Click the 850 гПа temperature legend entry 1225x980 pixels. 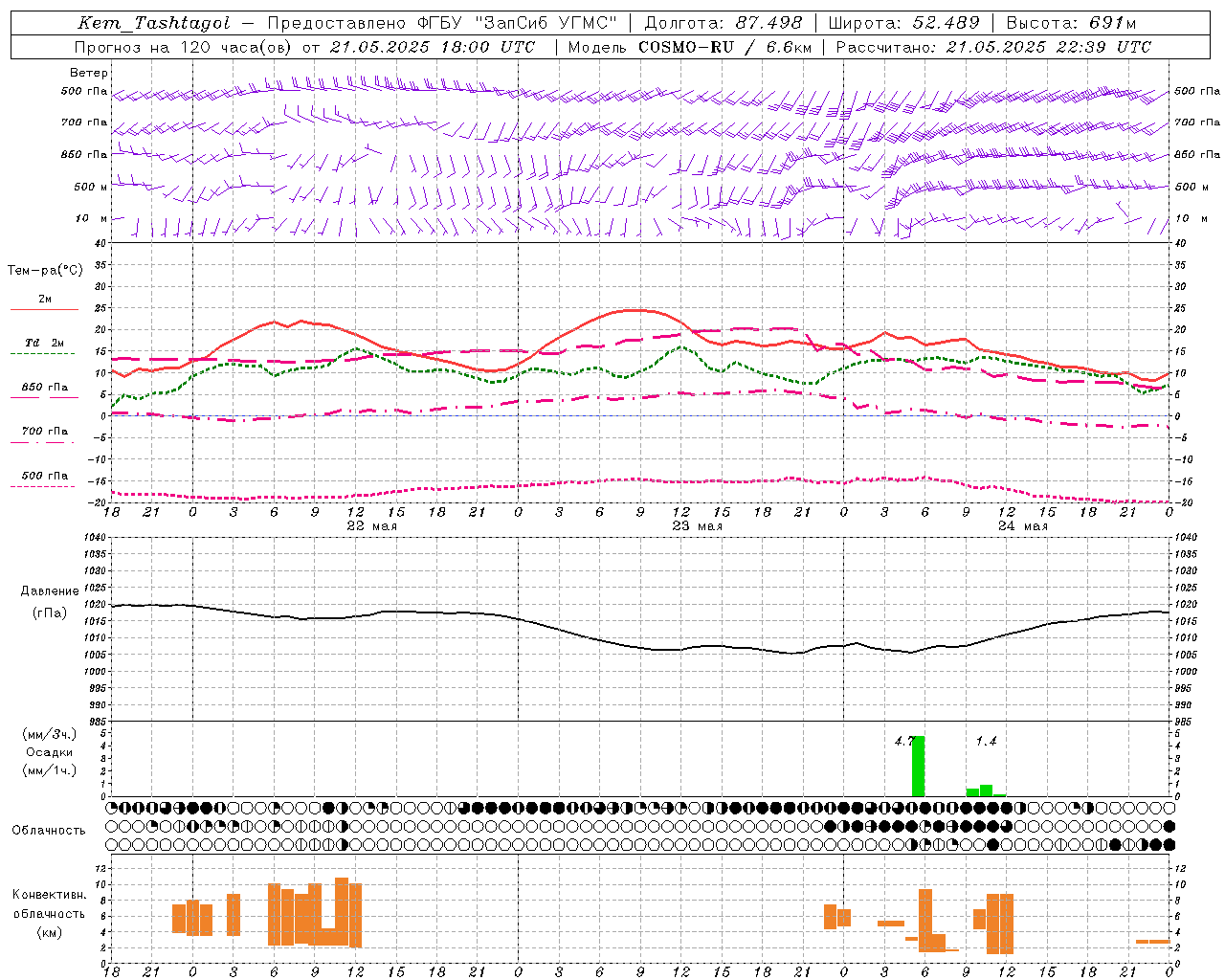click(x=45, y=388)
